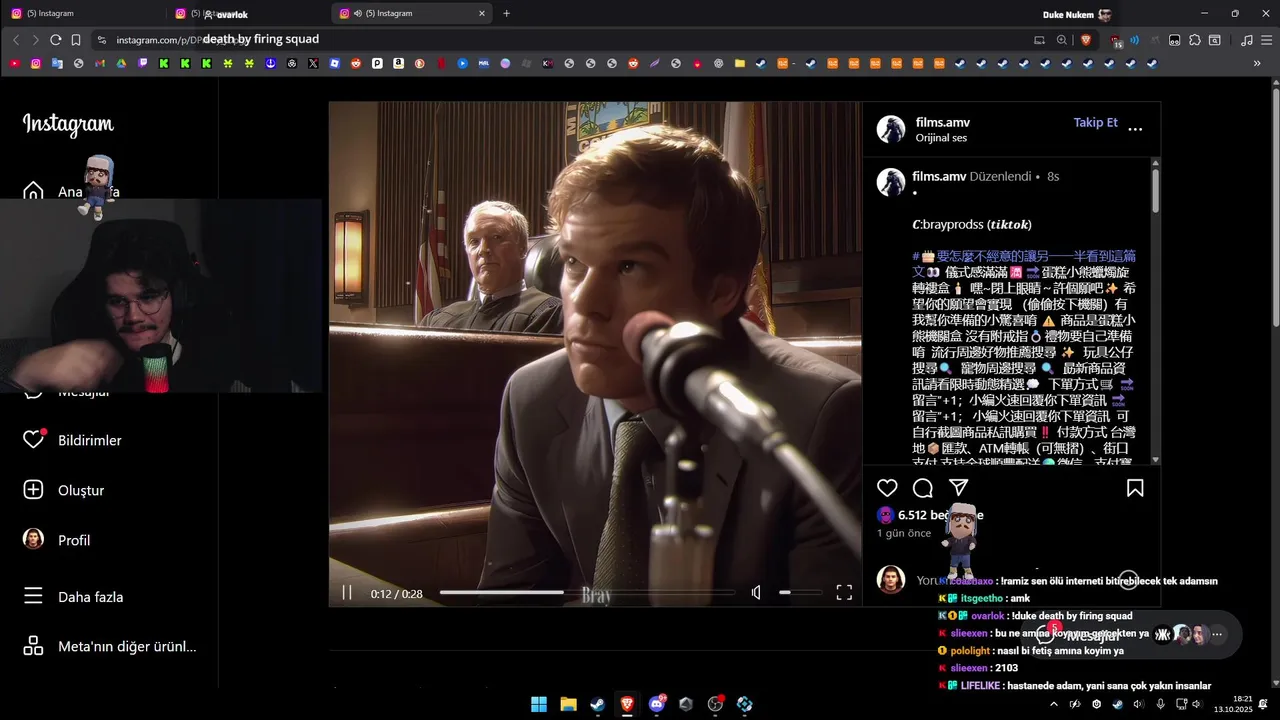Open a new browser tab
Image resolution: width=1280 pixels, height=720 pixels.
[506, 14]
